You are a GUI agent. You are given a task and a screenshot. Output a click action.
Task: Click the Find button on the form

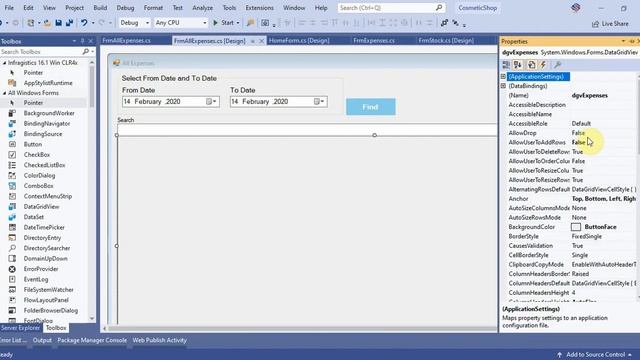point(371,107)
